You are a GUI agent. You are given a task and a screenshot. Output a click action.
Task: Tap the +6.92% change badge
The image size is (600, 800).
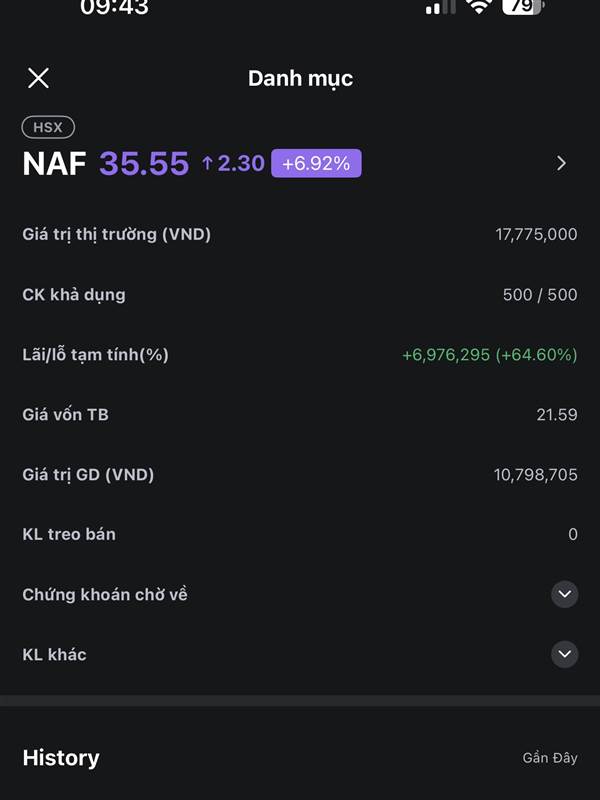coord(316,163)
